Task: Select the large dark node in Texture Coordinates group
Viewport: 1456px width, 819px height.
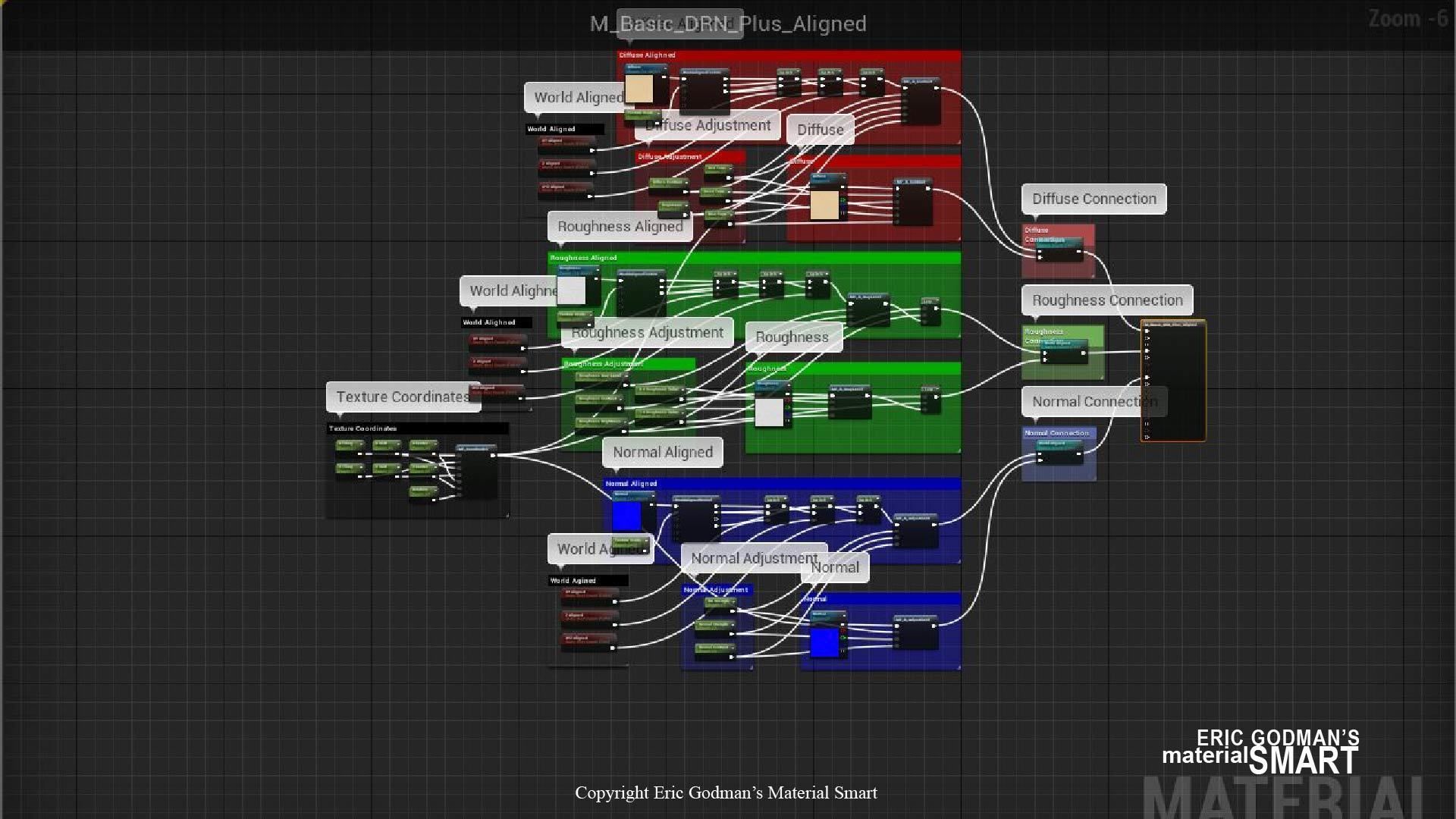Action: point(476,472)
